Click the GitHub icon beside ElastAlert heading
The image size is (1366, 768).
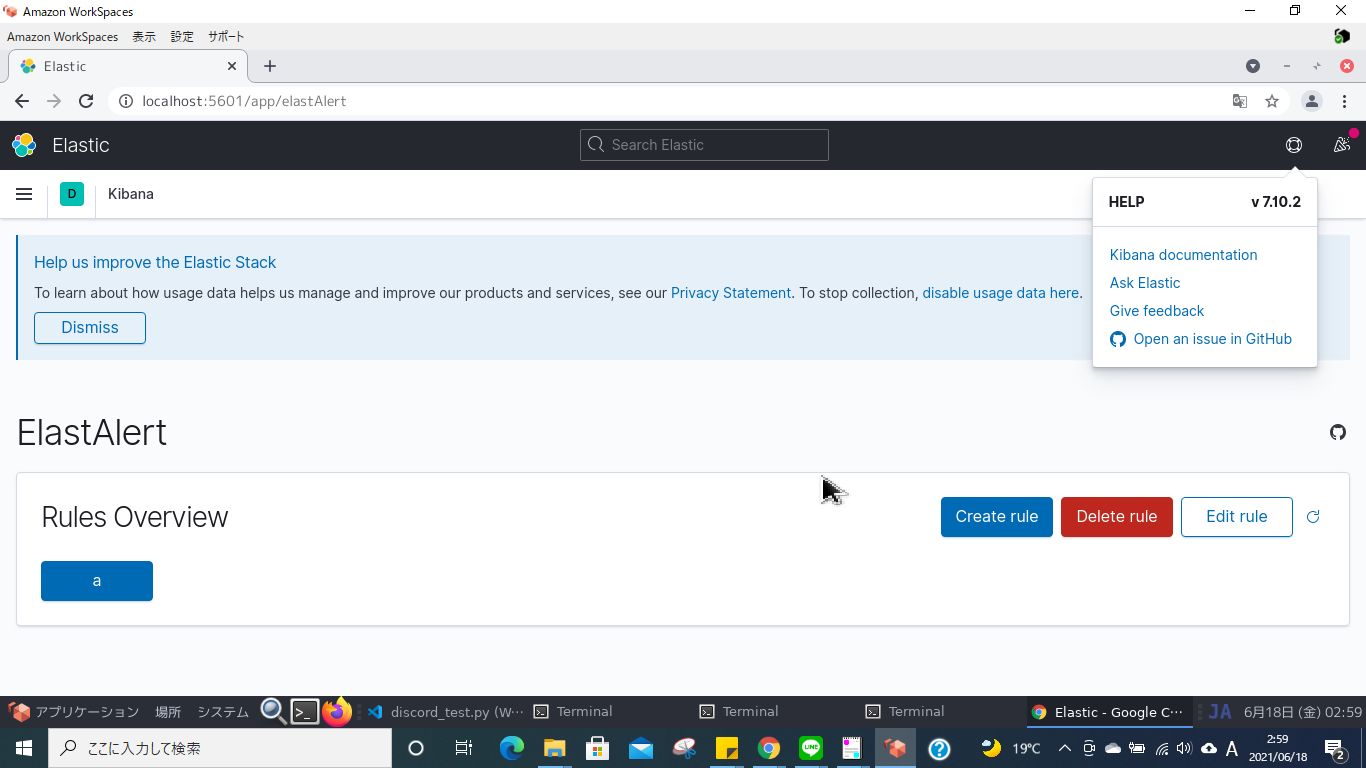pos(1338,432)
